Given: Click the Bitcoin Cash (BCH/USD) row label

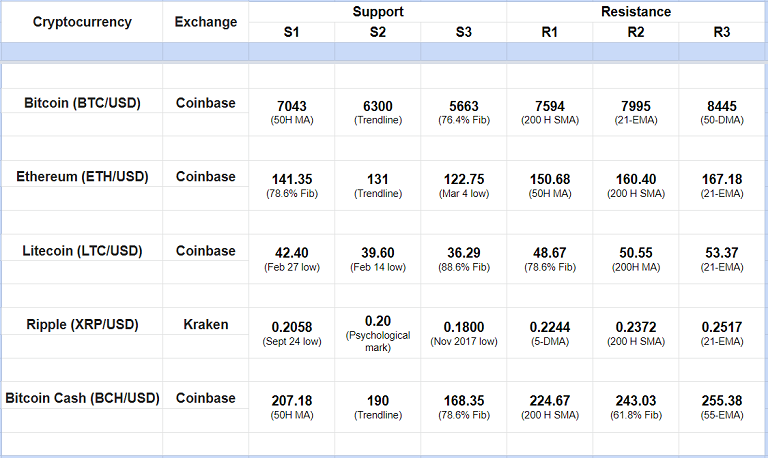Looking at the screenshot, I should [x=82, y=398].
